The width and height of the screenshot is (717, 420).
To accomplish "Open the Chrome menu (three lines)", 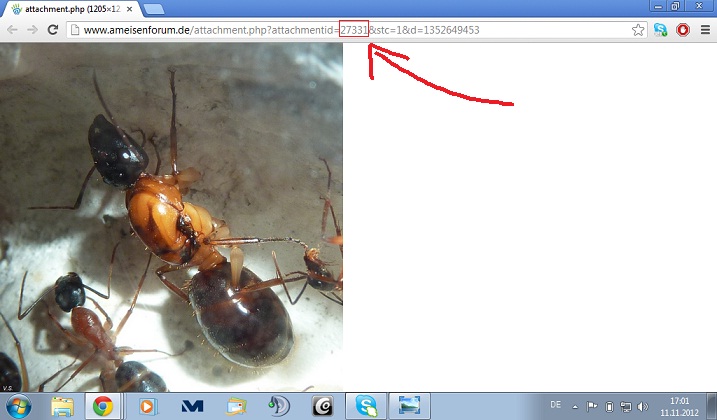I will click(x=705, y=30).
